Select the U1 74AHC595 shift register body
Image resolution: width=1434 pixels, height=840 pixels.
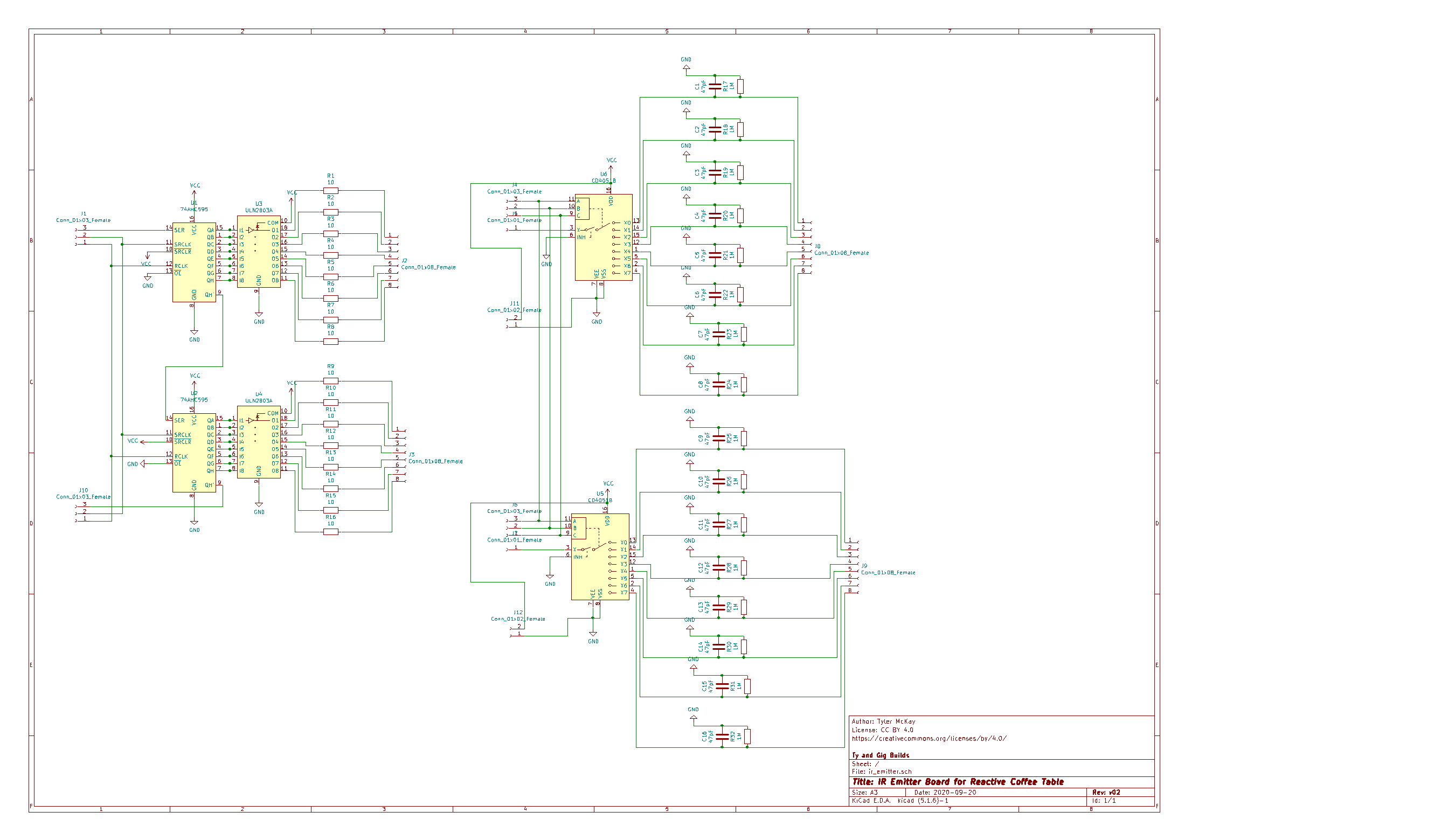click(194, 262)
